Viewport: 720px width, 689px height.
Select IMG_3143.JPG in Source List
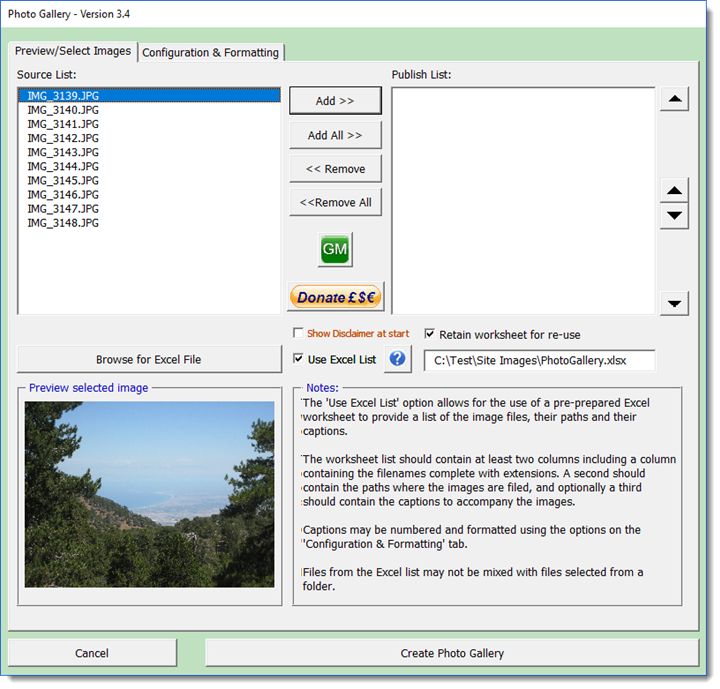(150, 152)
